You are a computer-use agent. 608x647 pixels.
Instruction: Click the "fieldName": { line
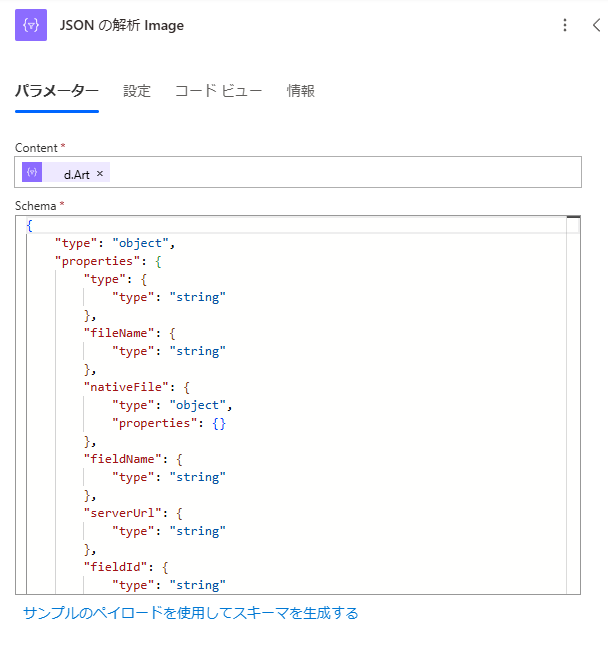click(133, 459)
